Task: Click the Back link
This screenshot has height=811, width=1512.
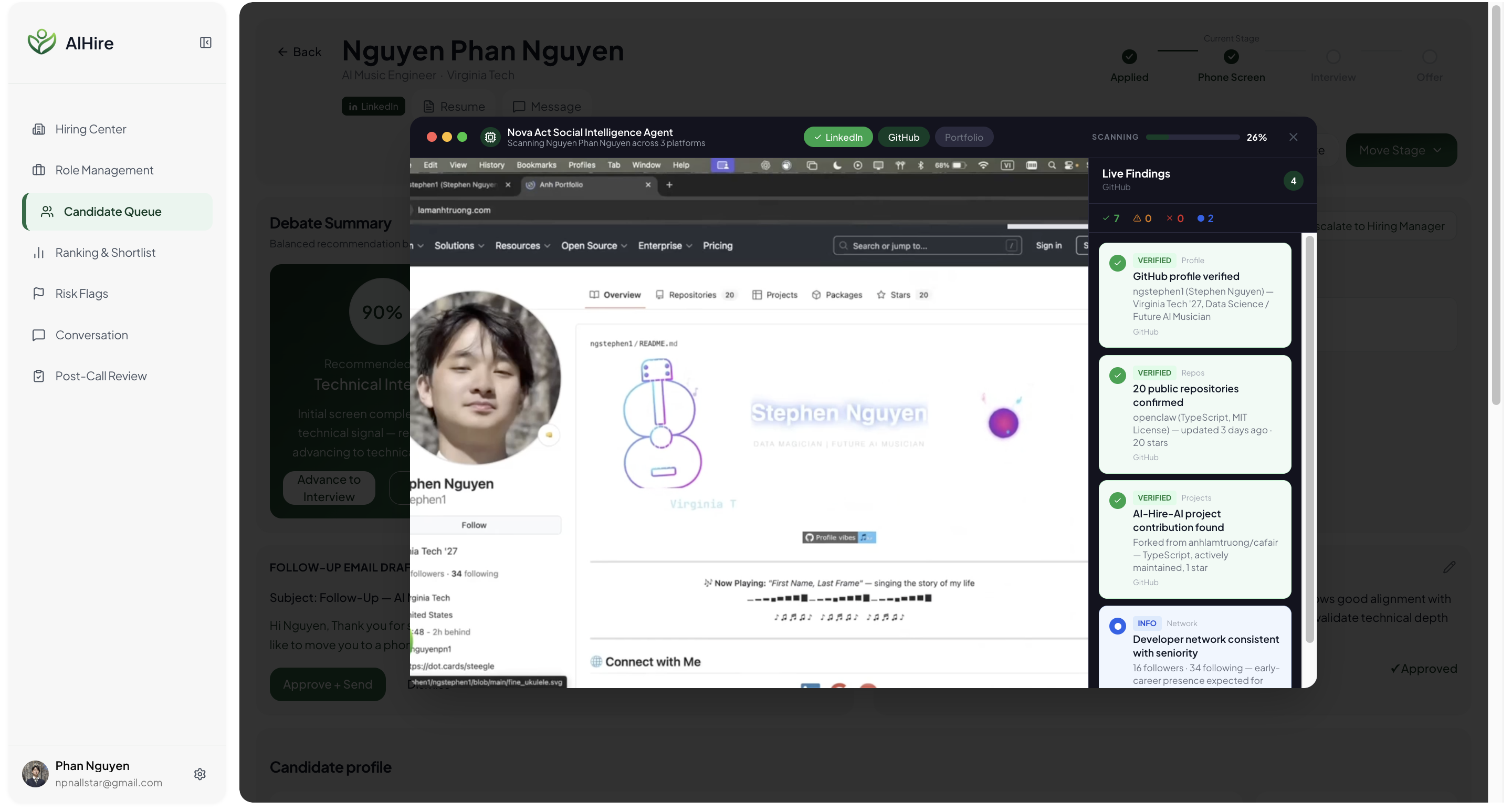Action: (299, 51)
